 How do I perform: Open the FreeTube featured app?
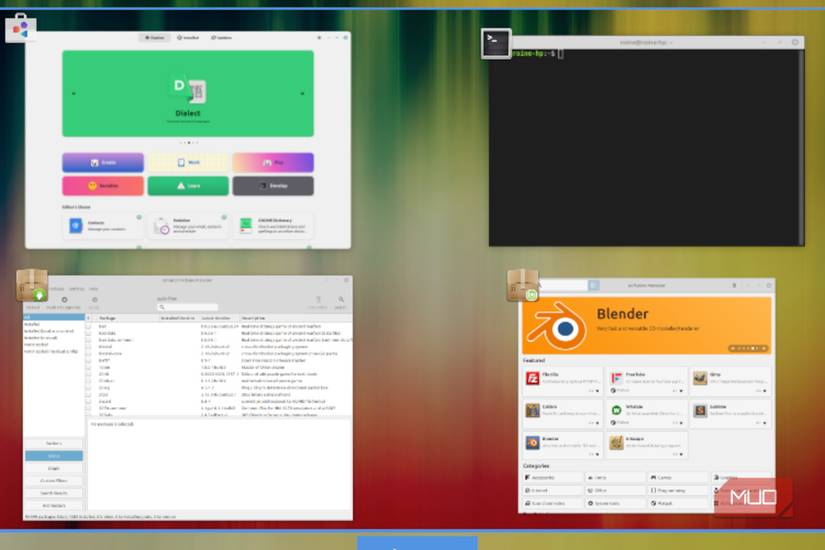tap(647, 381)
